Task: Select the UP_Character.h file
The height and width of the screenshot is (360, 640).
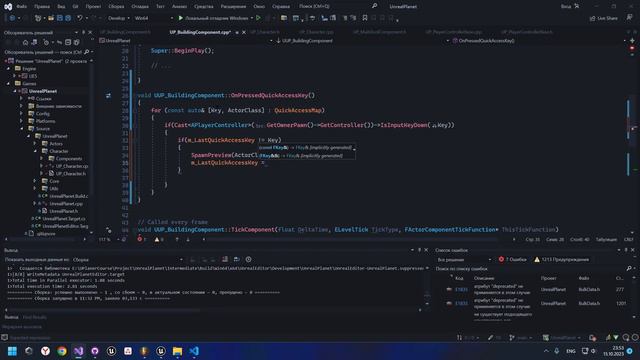Action: [71, 173]
